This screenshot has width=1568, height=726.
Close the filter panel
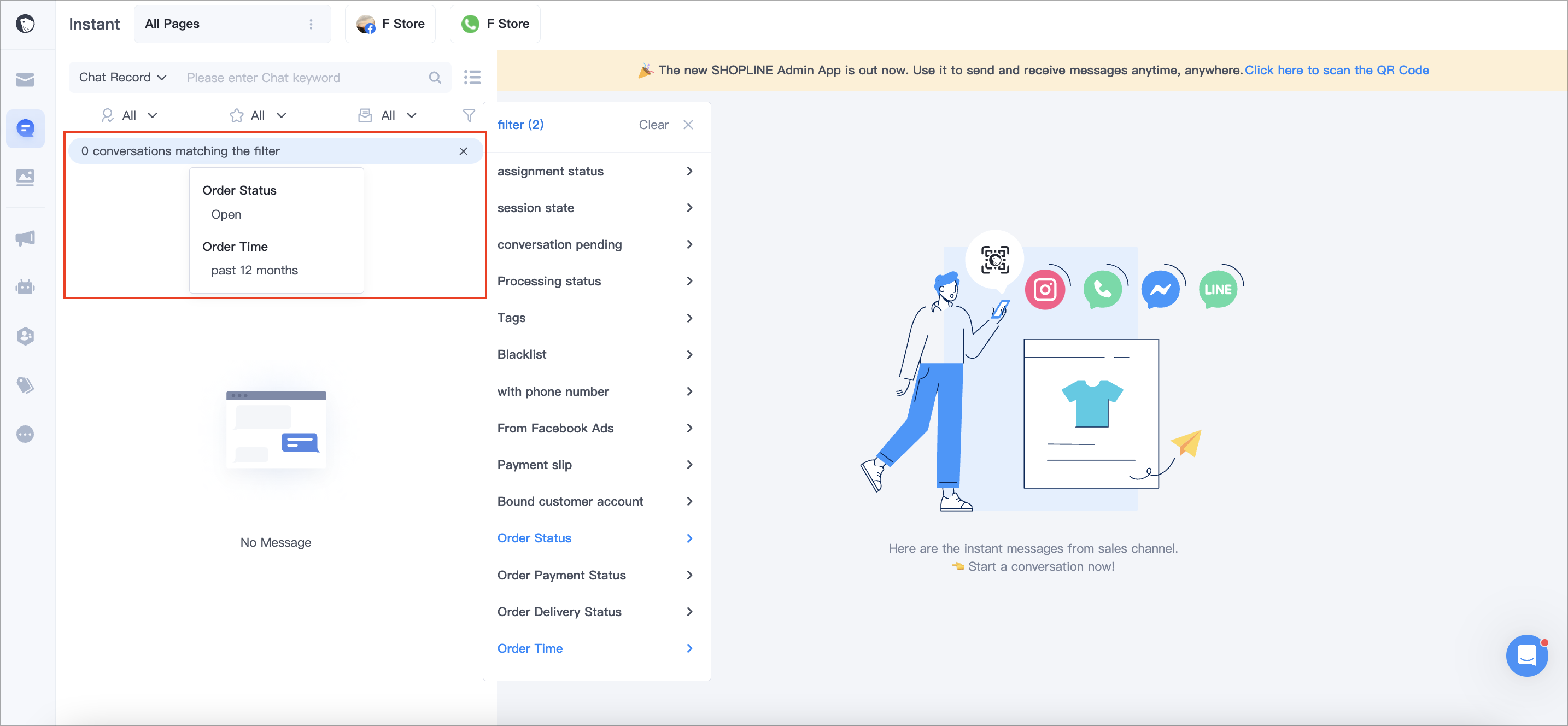pyautogui.click(x=688, y=125)
